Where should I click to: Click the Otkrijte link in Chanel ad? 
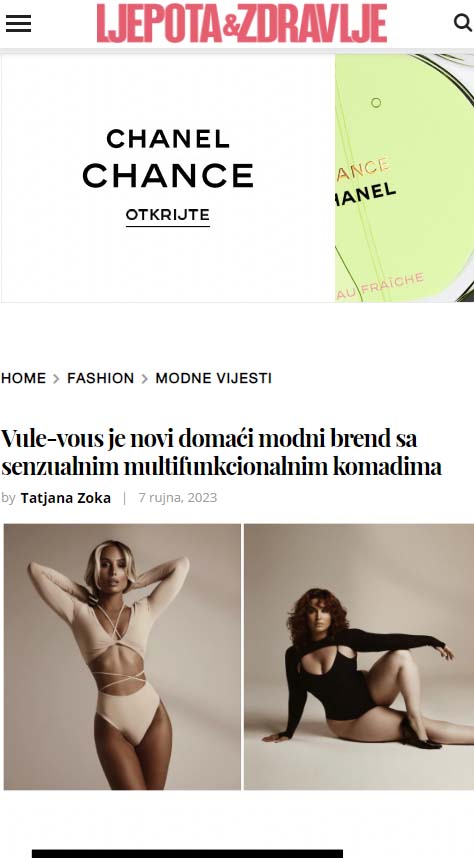pos(167,215)
